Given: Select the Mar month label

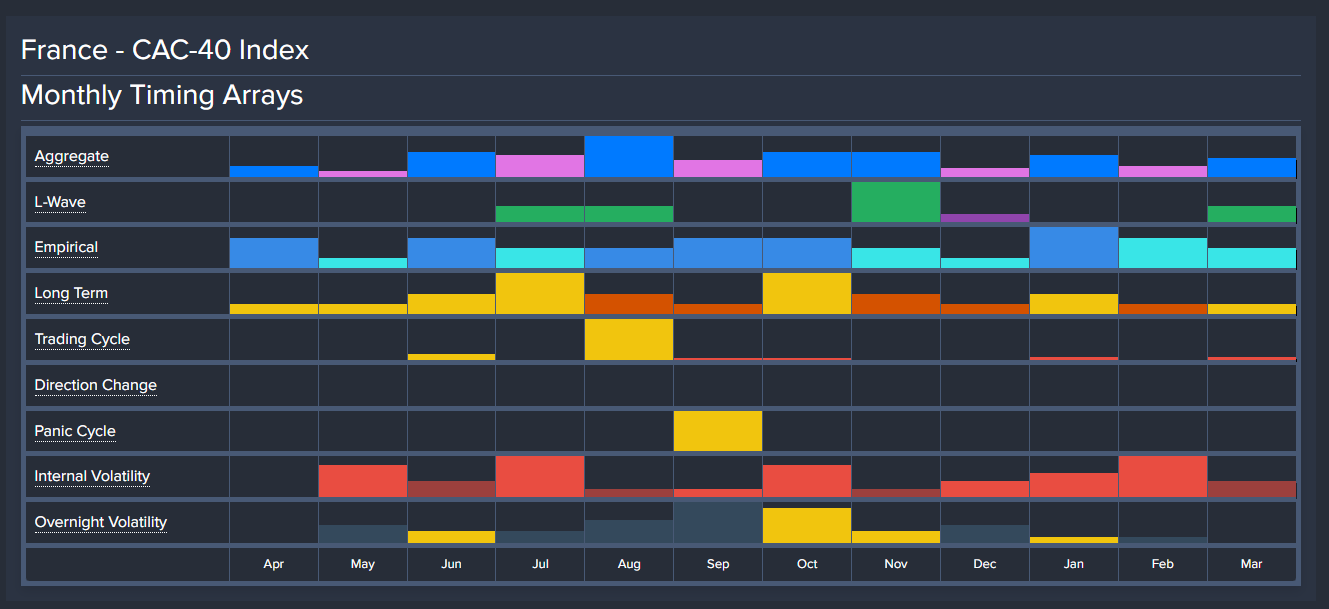Looking at the screenshot, I should [x=1252, y=564].
